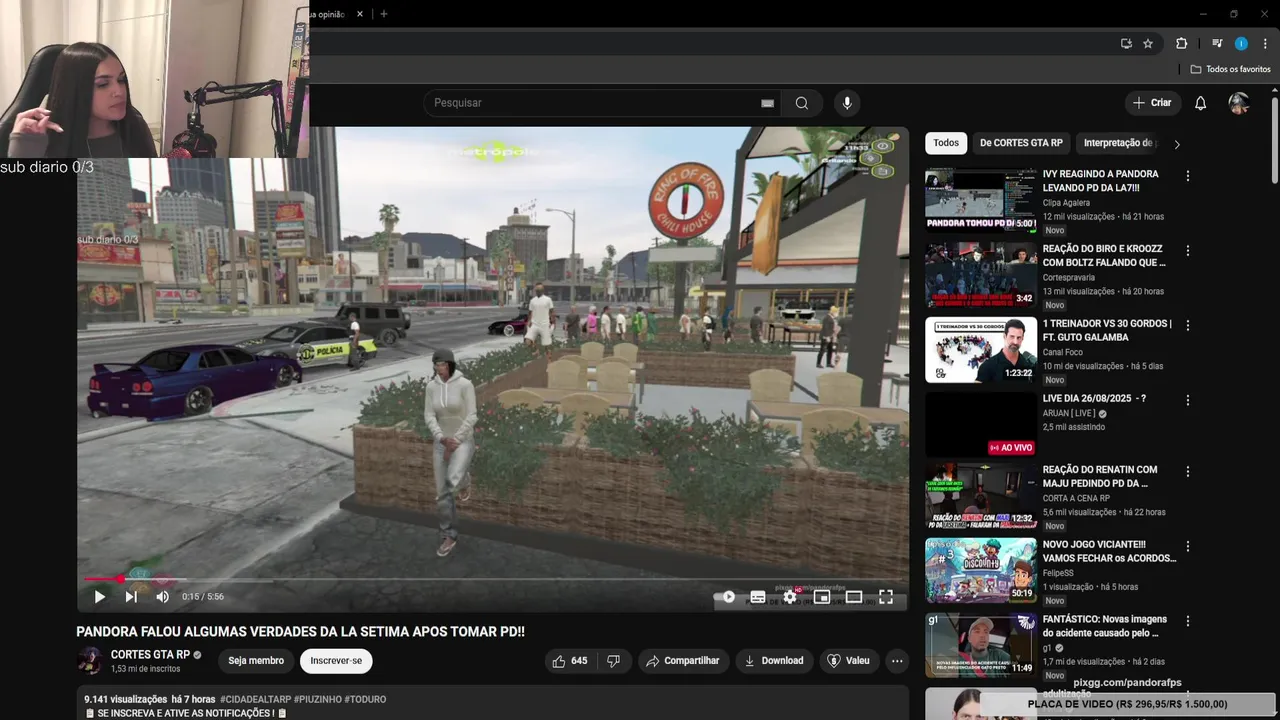The image size is (1280, 720).
Task: Open CORTES GTA RP channel name
Action: pos(150,655)
